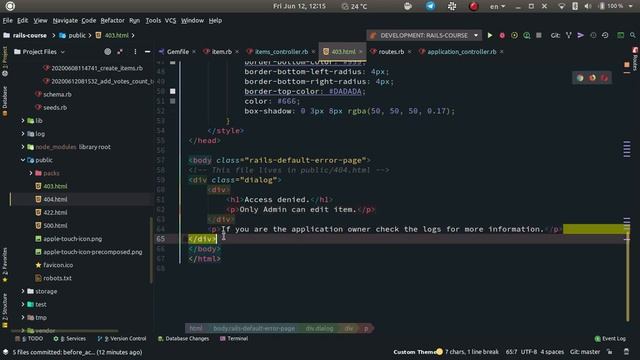Expand the tmp folder
This screenshot has height=360, width=640.
(x=23, y=317)
